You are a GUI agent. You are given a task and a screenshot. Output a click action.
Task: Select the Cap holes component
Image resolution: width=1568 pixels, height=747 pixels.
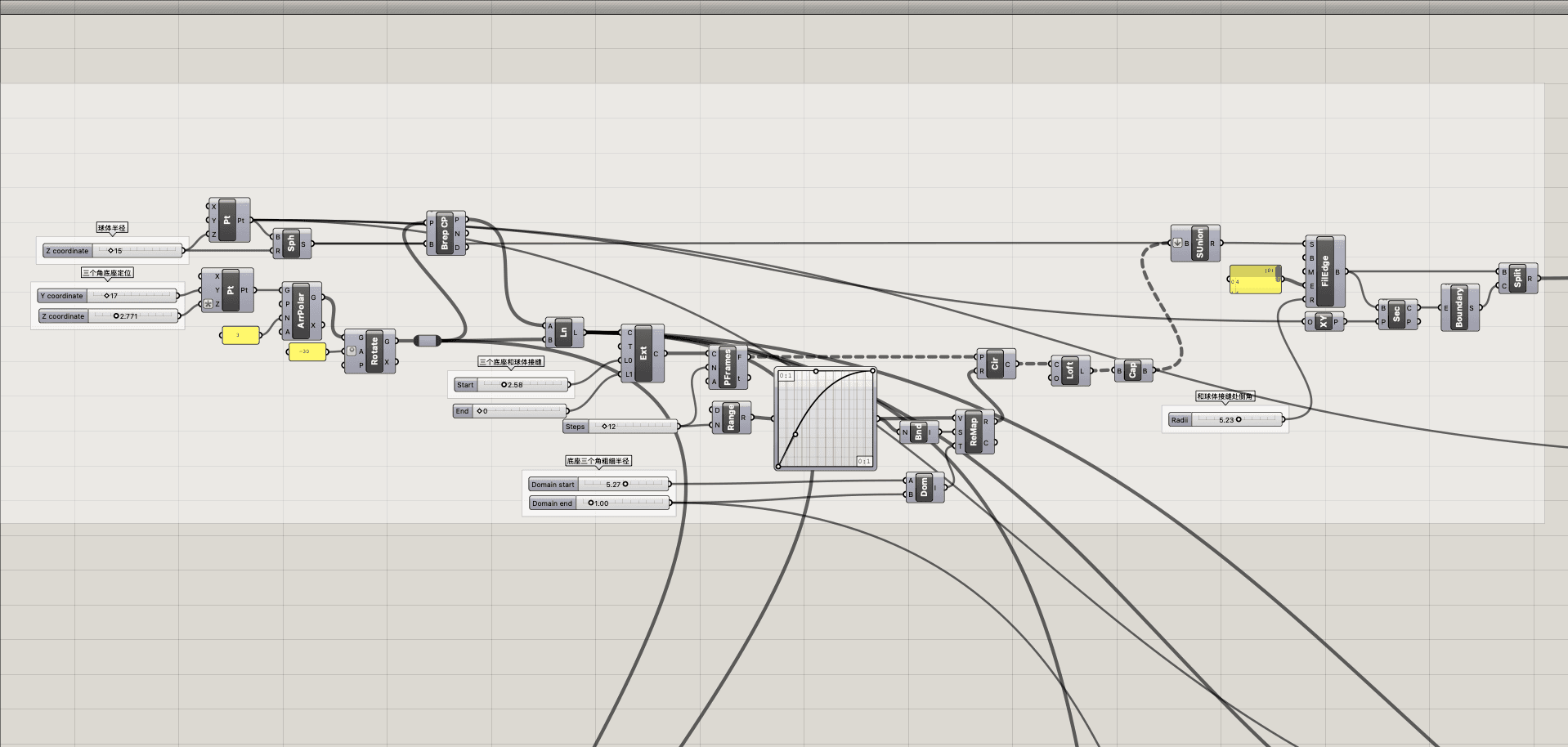tap(1133, 370)
